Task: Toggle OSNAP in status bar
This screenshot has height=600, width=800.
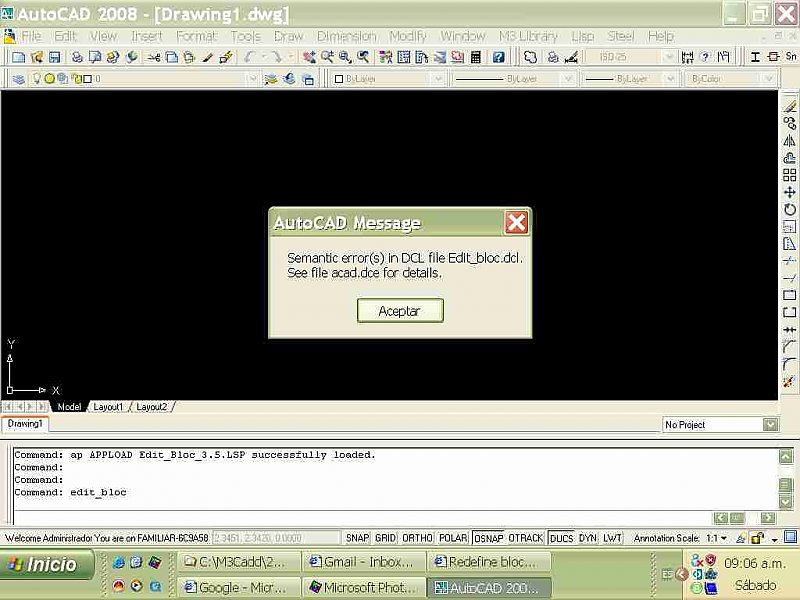Action: click(x=488, y=538)
